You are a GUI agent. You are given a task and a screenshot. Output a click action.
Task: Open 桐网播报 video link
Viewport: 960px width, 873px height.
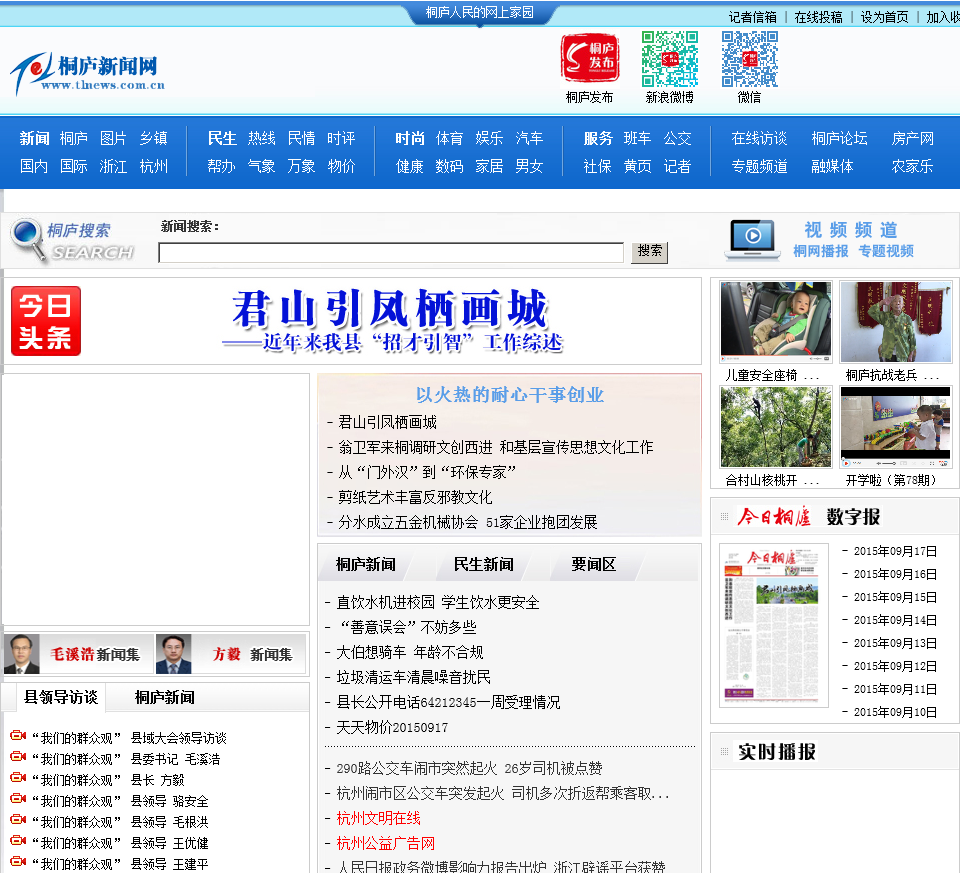pos(821,251)
